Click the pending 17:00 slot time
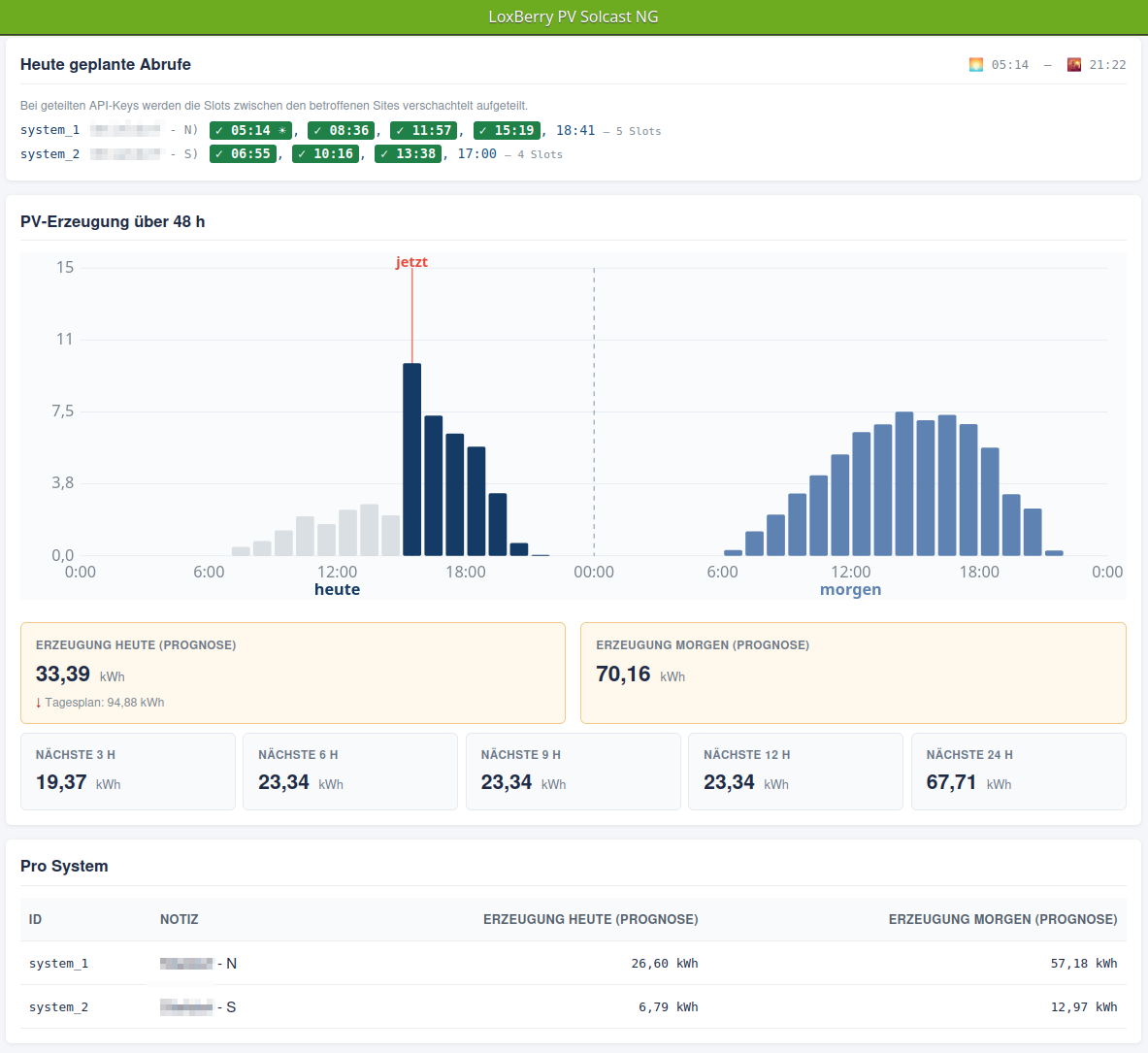Screen dimensions: 1148x1053 click(x=476, y=153)
